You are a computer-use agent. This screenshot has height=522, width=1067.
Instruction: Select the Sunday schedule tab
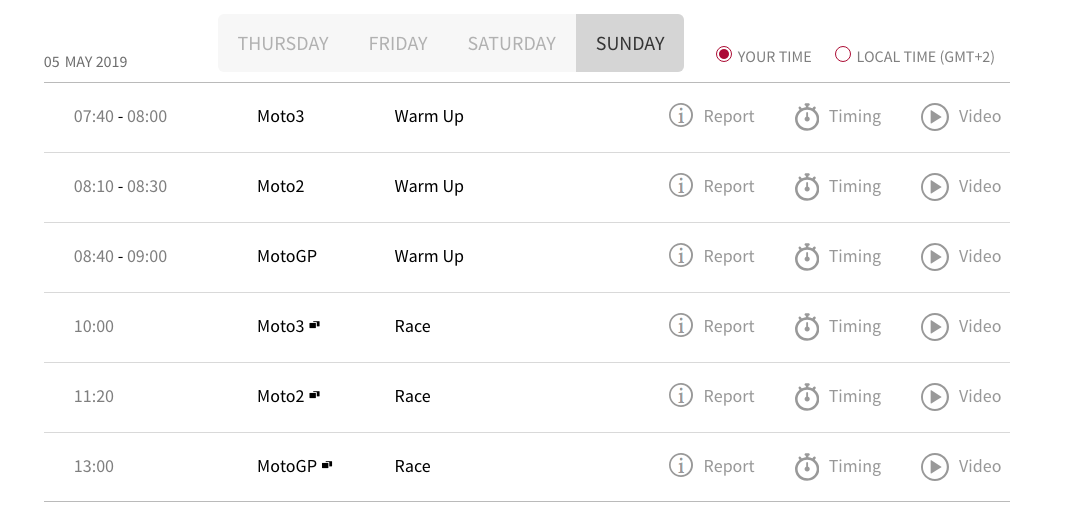(x=630, y=44)
